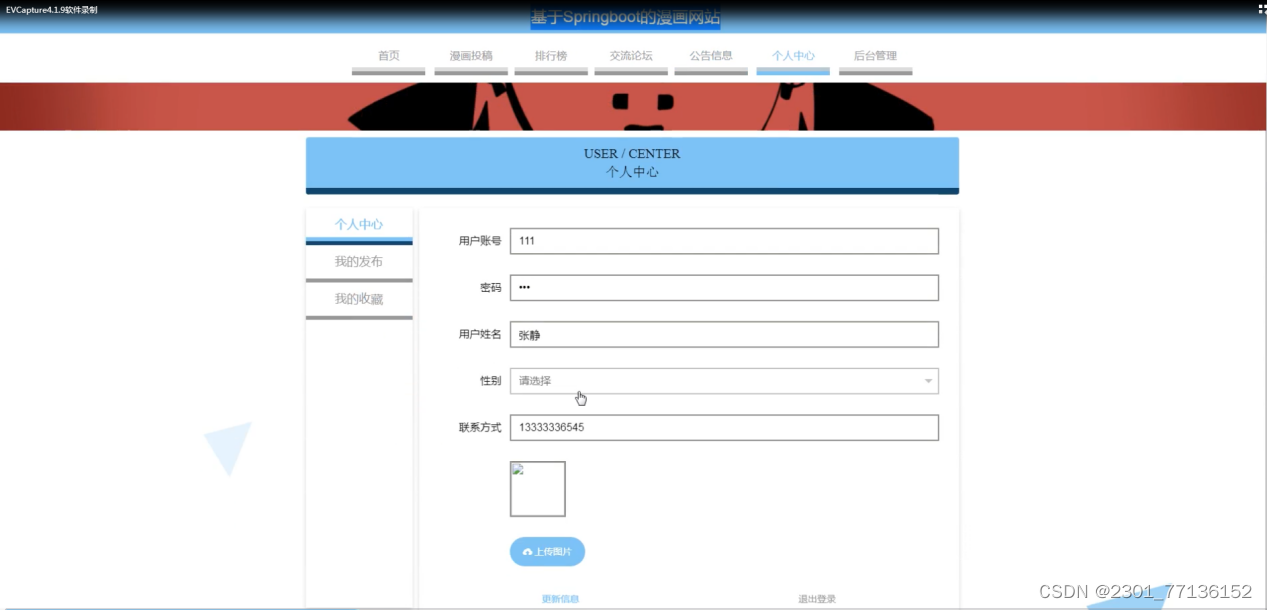Click the cloud icon on the upload button
Screen dimensions: 1267x610
[527, 551]
